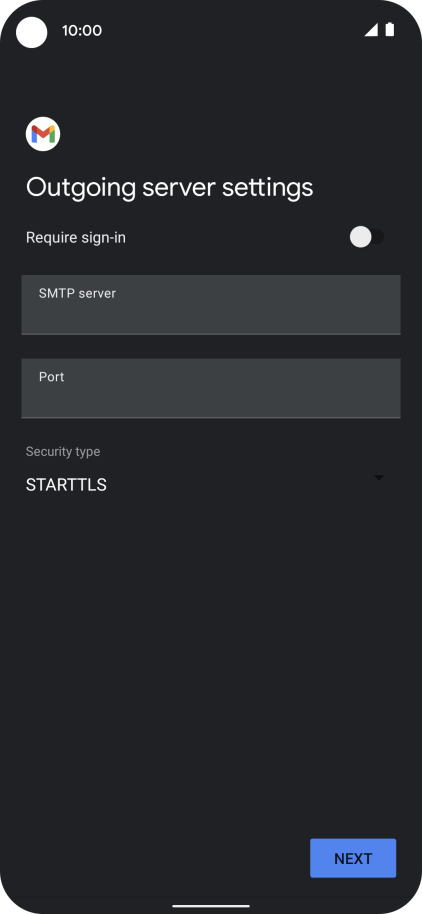Tap the Port field label
The height and width of the screenshot is (914, 422).
(51, 377)
